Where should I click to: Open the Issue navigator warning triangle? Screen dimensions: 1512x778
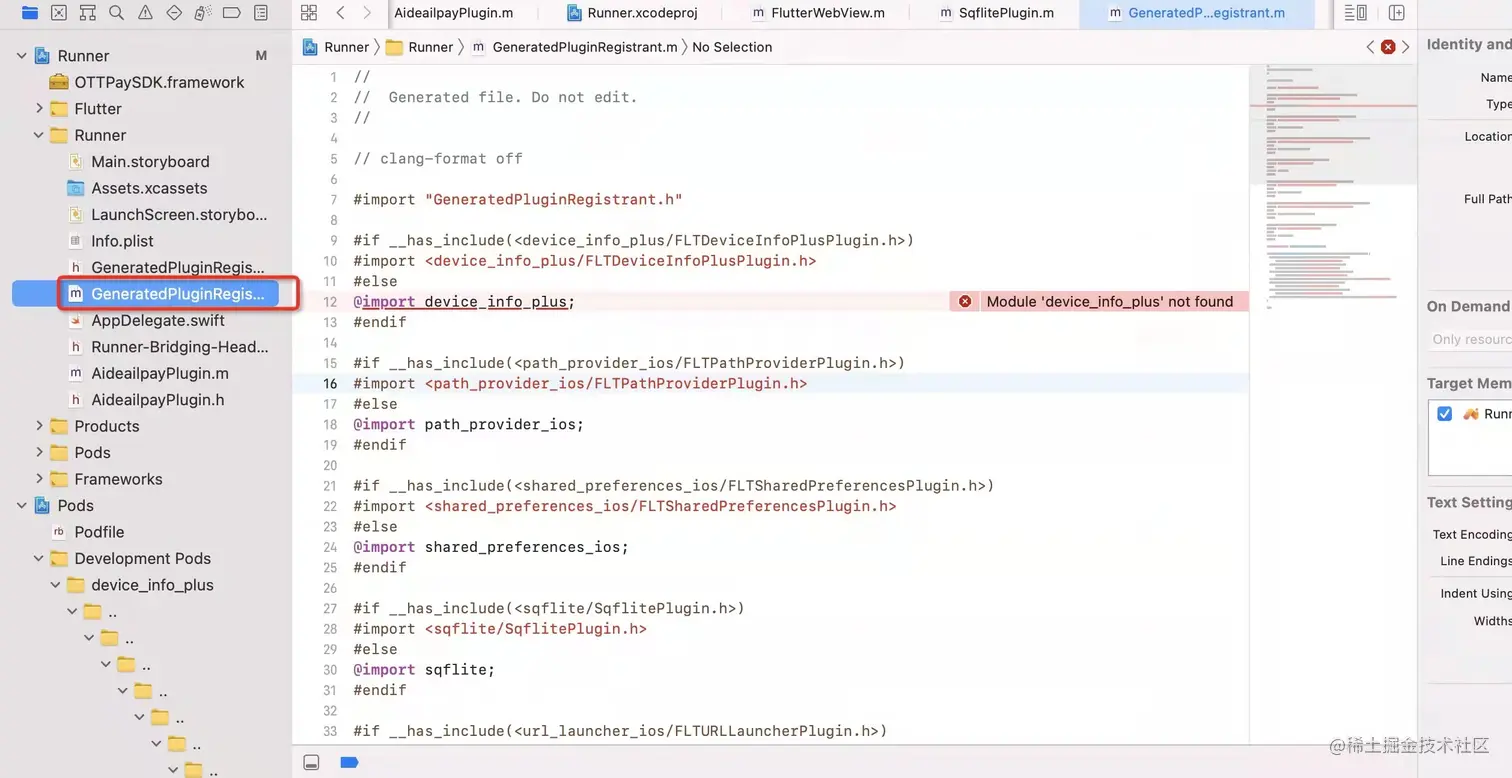tap(146, 13)
